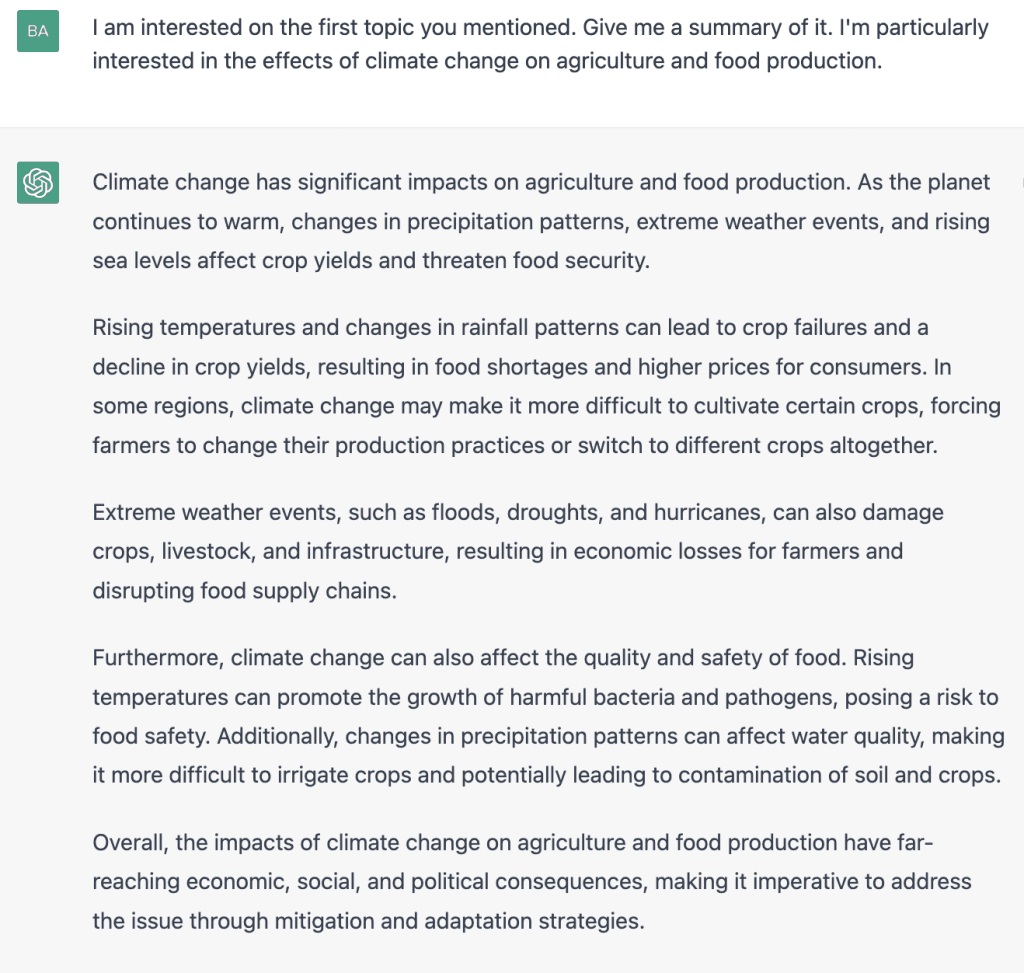Click the user's message about the first topic
Image resolution: width=1024 pixels, height=973 pixels.
coord(540,44)
